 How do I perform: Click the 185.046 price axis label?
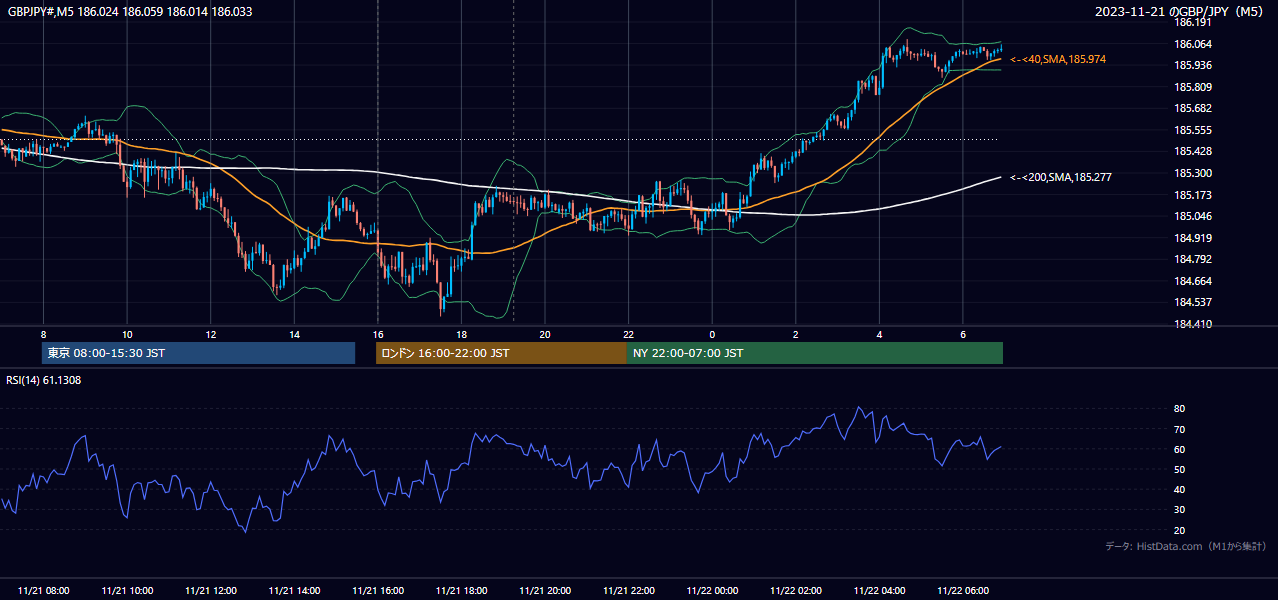point(1192,216)
